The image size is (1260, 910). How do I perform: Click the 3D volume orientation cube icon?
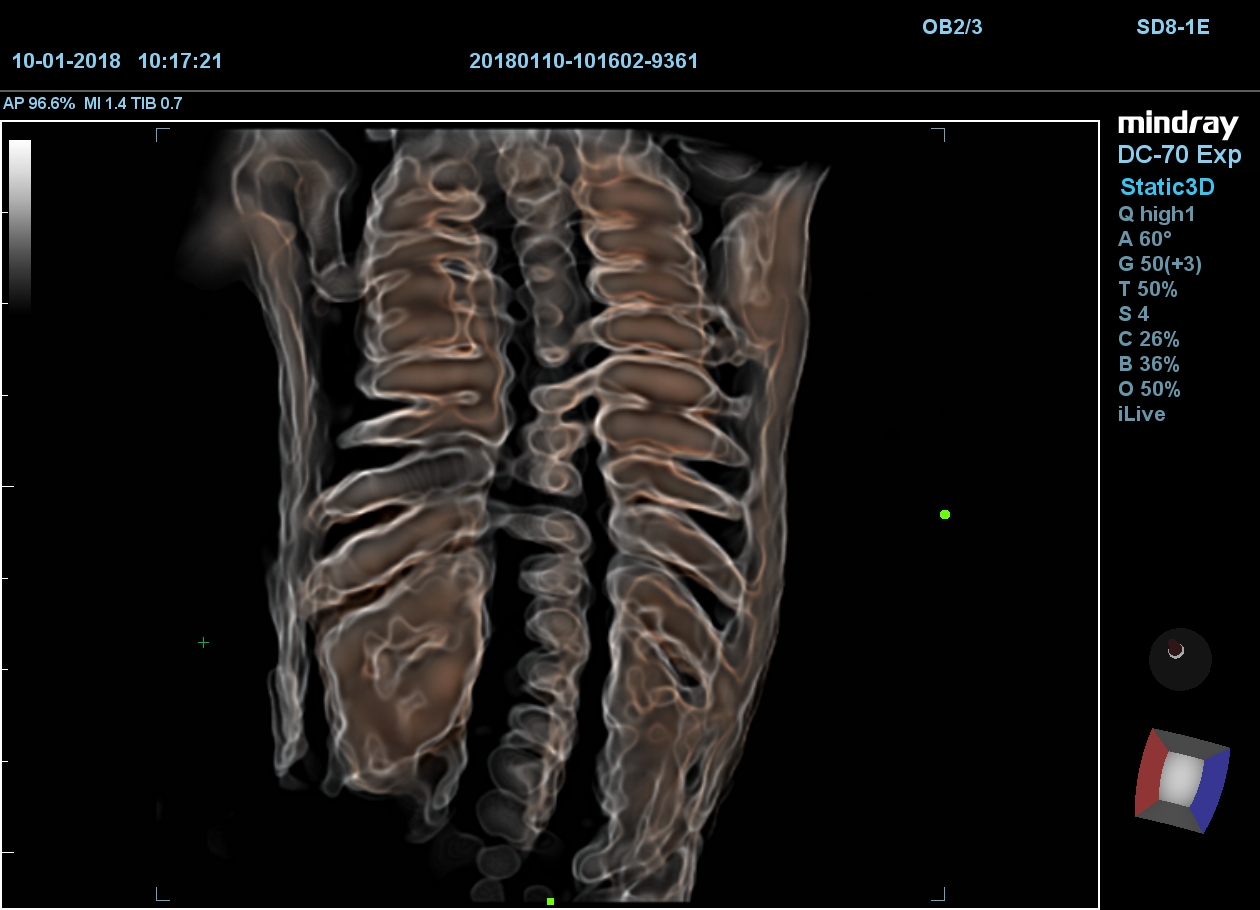click(x=1181, y=780)
